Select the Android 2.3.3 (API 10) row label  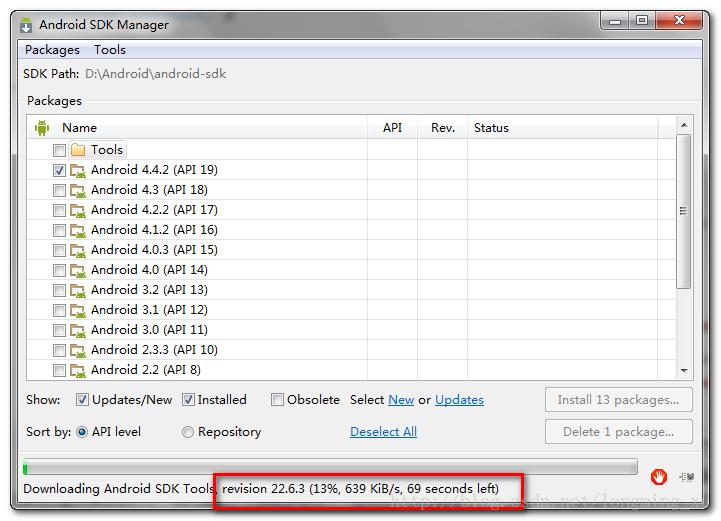[x=154, y=350]
